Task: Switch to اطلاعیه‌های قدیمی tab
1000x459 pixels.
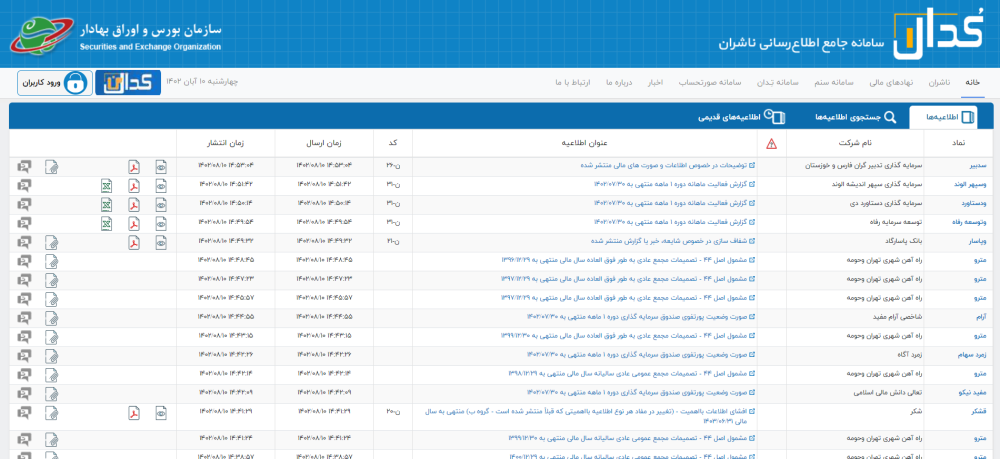Action: click(x=742, y=117)
